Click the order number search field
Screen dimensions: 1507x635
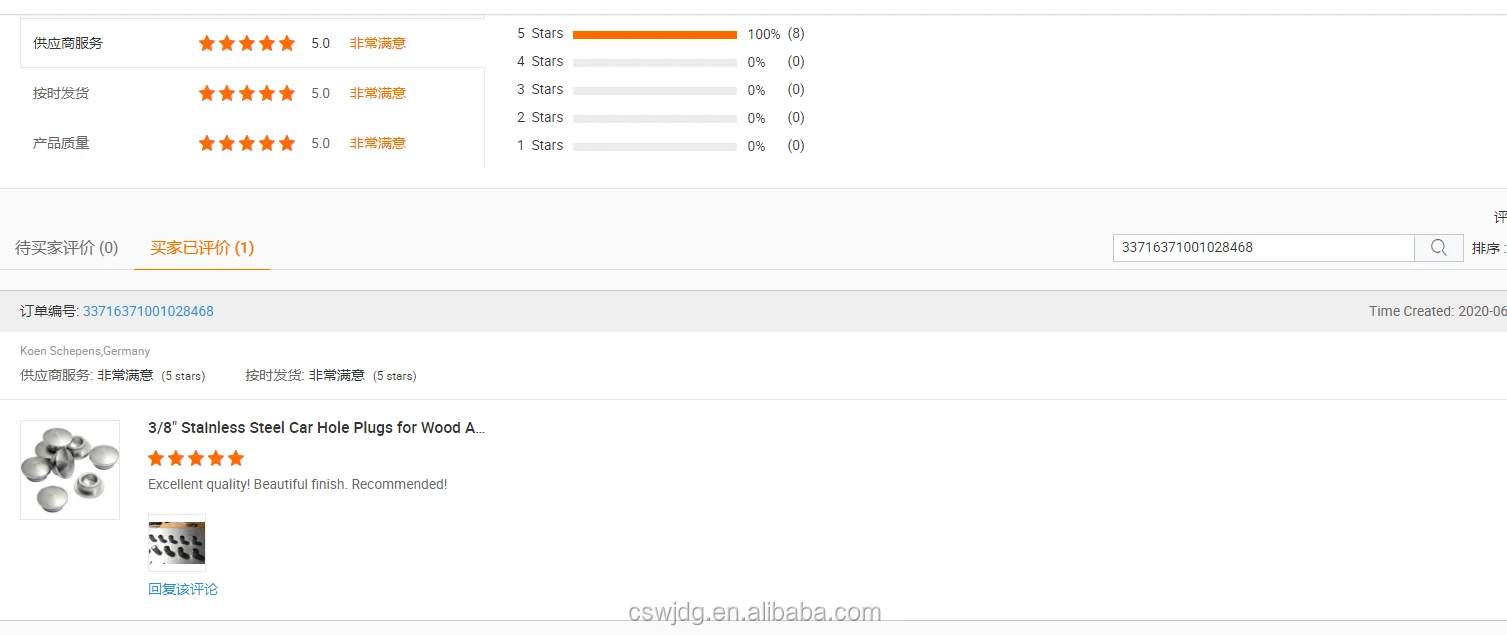click(1262, 248)
